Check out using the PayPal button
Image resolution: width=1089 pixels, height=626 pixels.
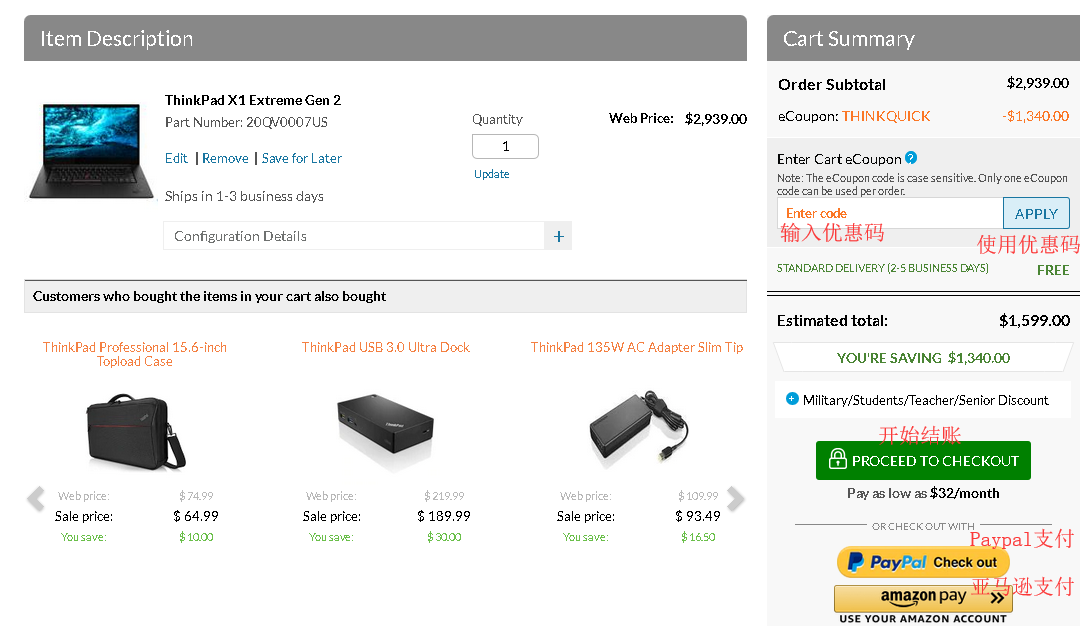coord(922,562)
